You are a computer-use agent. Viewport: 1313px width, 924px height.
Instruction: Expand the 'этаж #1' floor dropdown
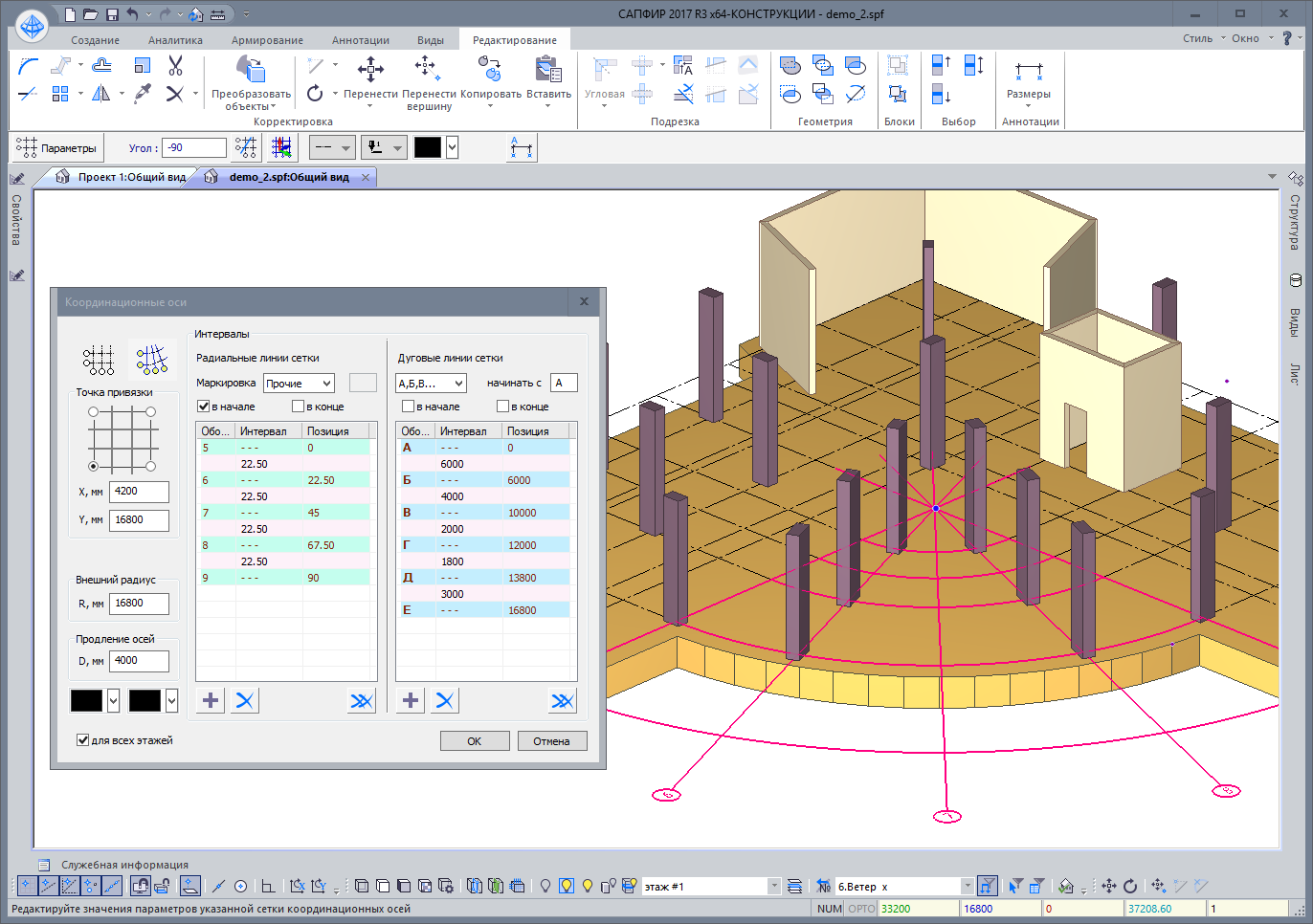point(773,887)
